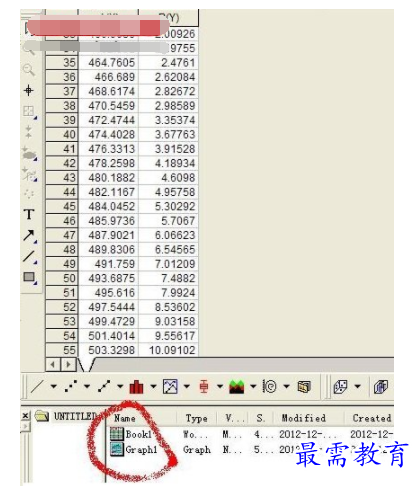417x486 pixels.
Task: Click the Graph1 graph window icon
Action: [117, 449]
